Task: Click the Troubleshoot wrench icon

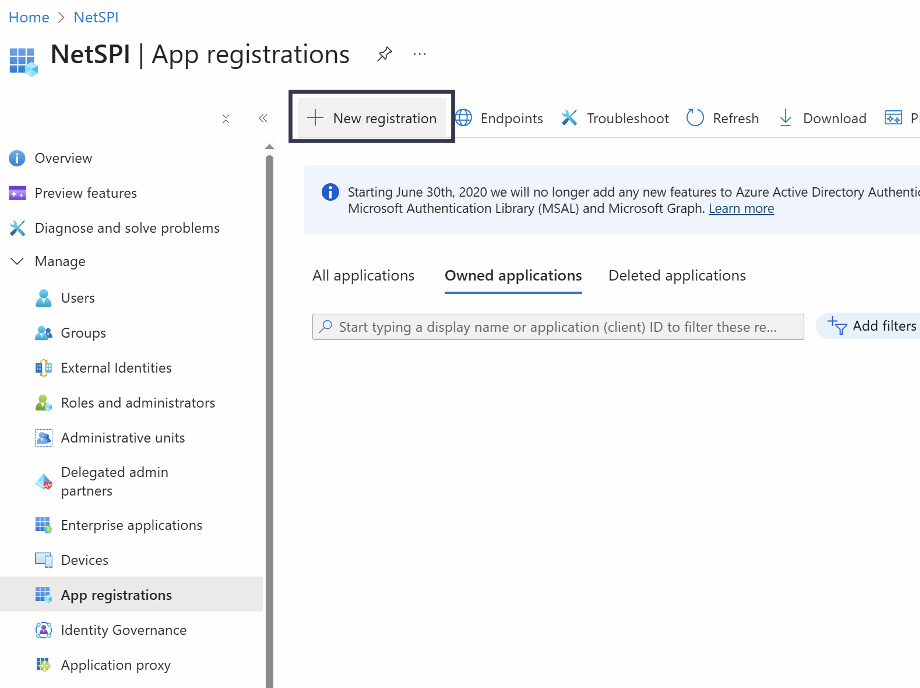Action: [x=569, y=118]
